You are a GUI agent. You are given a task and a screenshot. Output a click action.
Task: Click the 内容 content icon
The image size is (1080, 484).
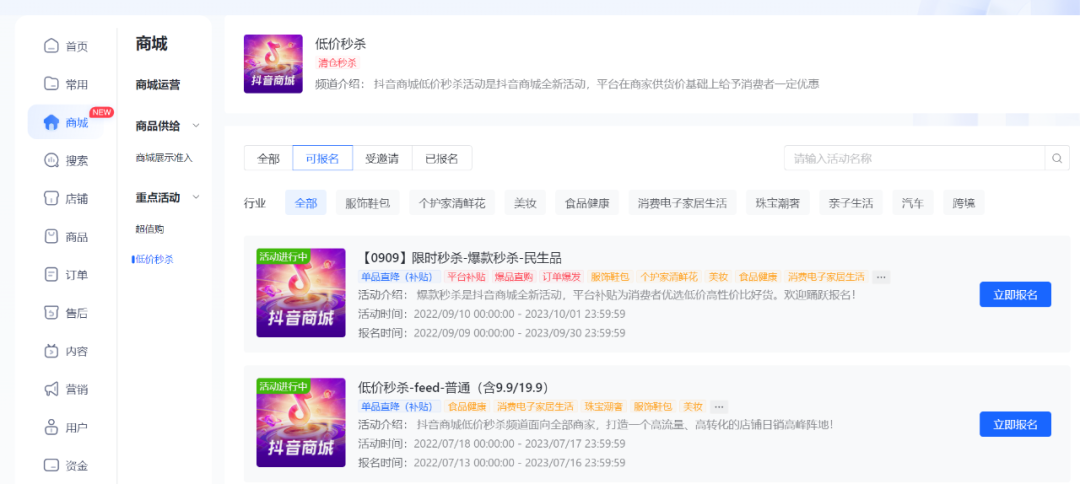click(51, 351)
